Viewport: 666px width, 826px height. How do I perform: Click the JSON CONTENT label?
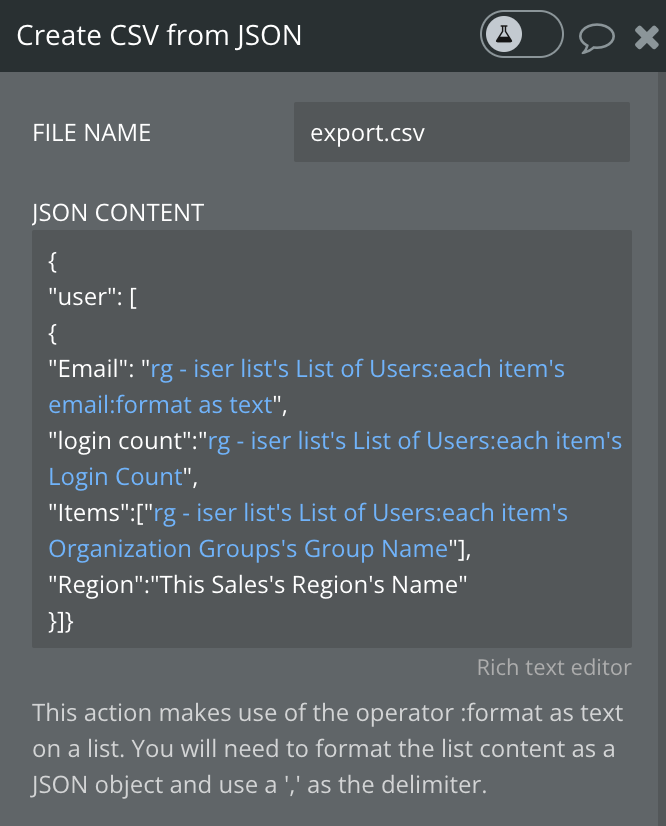click(x=117, y=212)
